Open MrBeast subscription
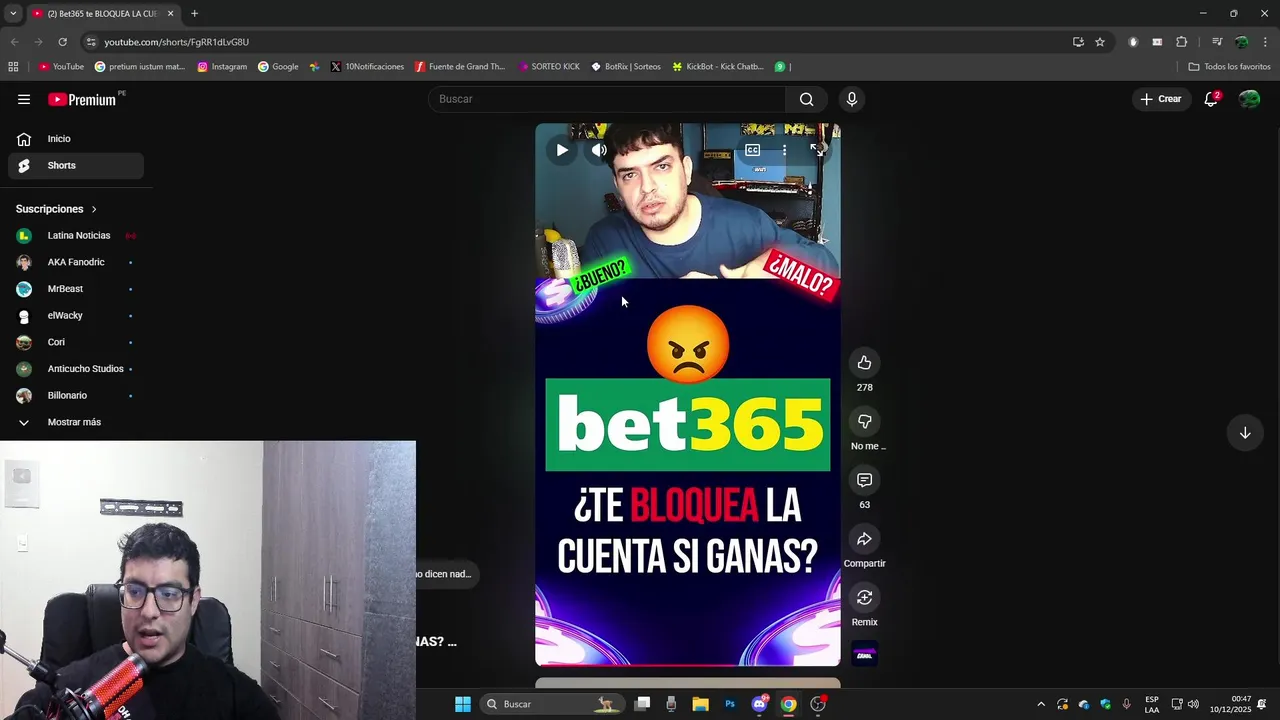This screenshot has height=720, width=1280. point(76,289)
